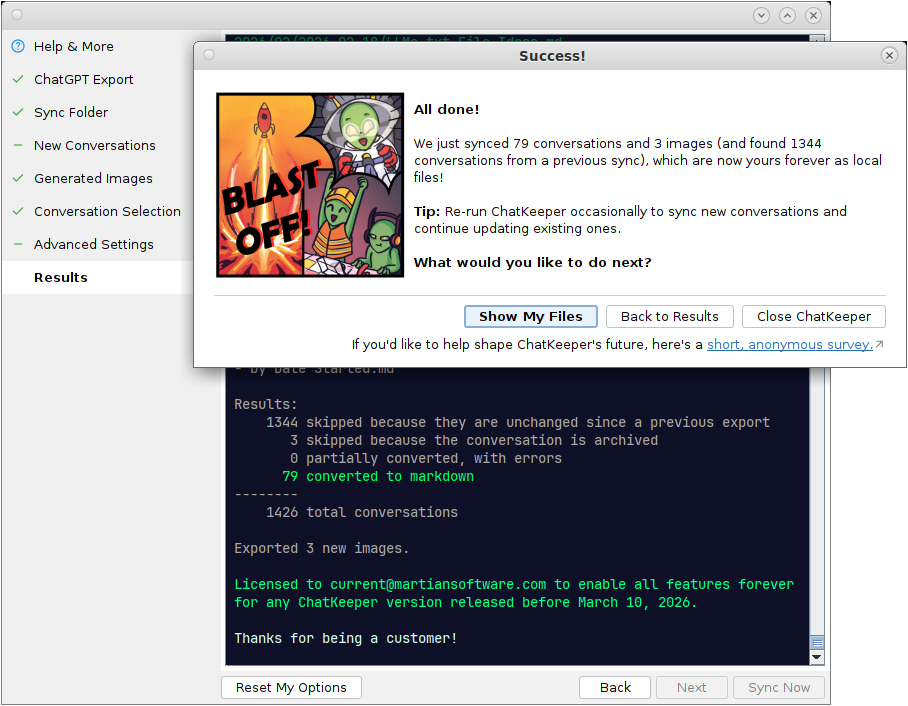
Task: Click the checkmark icon beside Sync Folder
Action: [x=17, y=112]
